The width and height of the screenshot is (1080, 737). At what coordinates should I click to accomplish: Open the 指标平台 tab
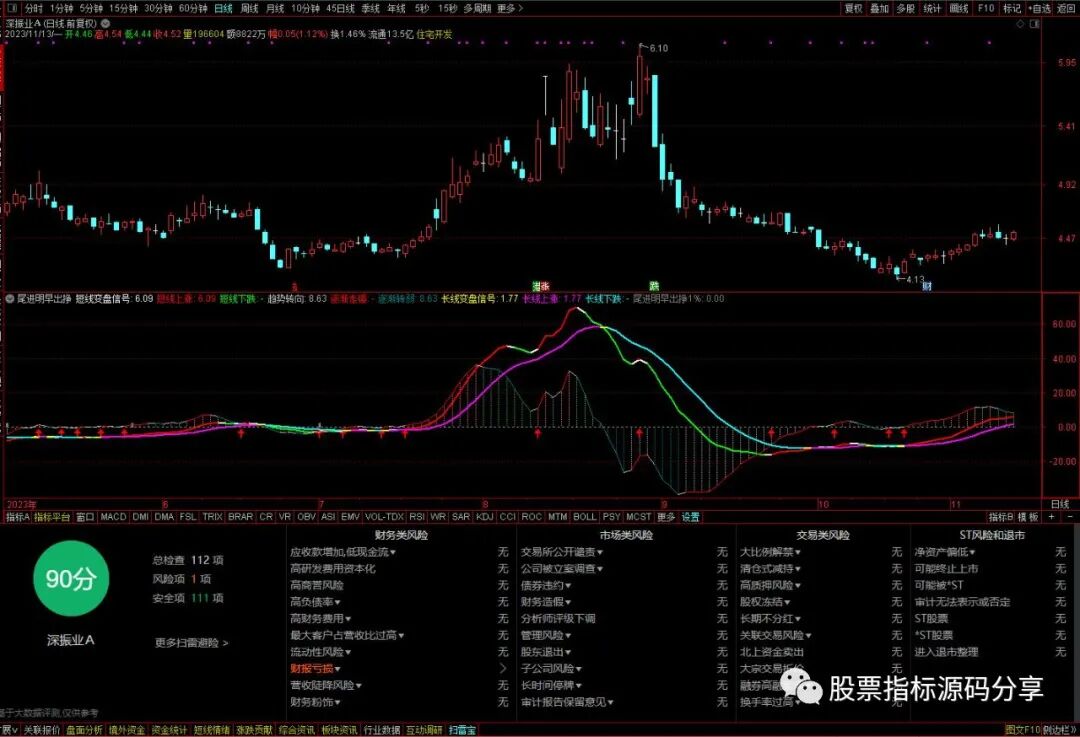pos(52,517)
